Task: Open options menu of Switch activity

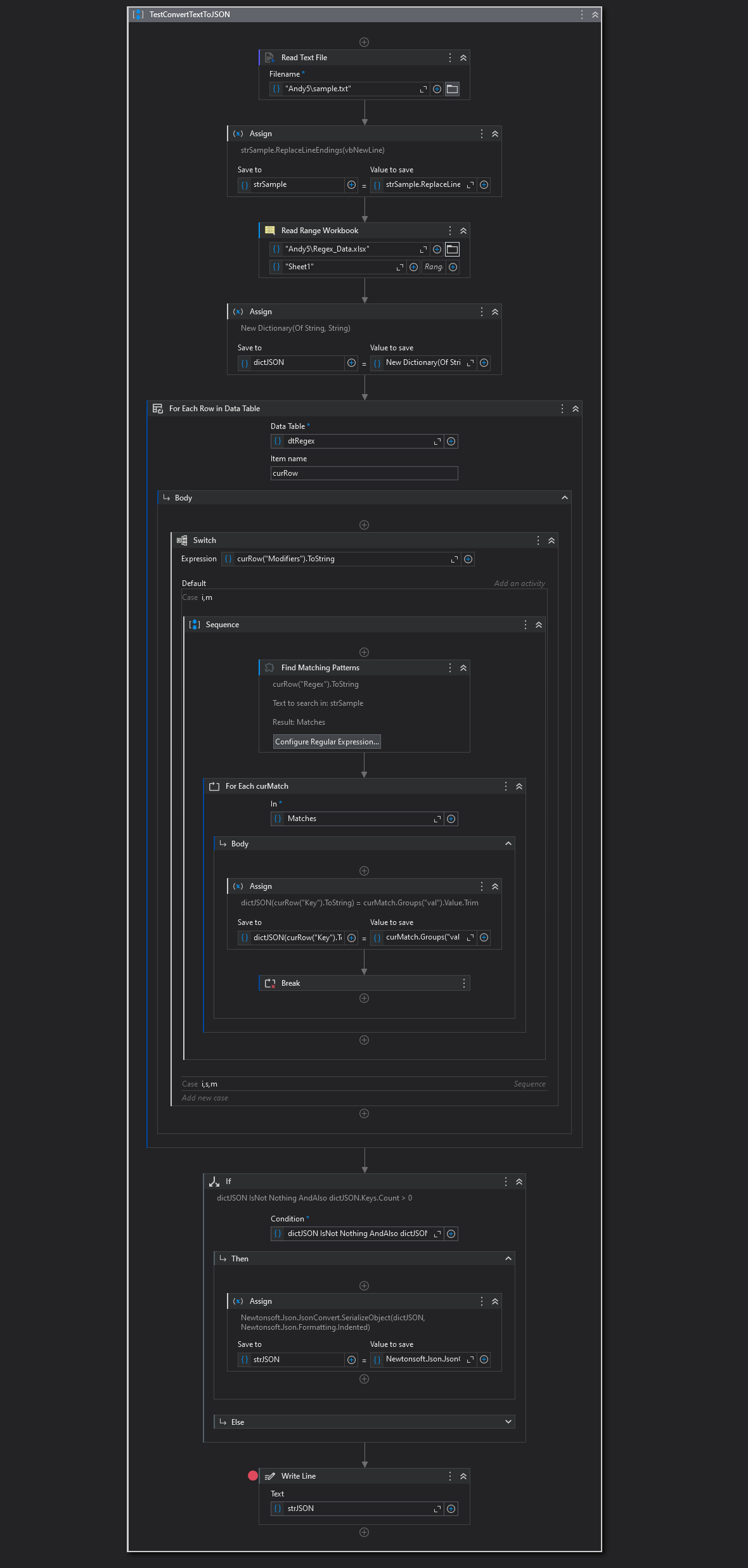Action: 538,540
